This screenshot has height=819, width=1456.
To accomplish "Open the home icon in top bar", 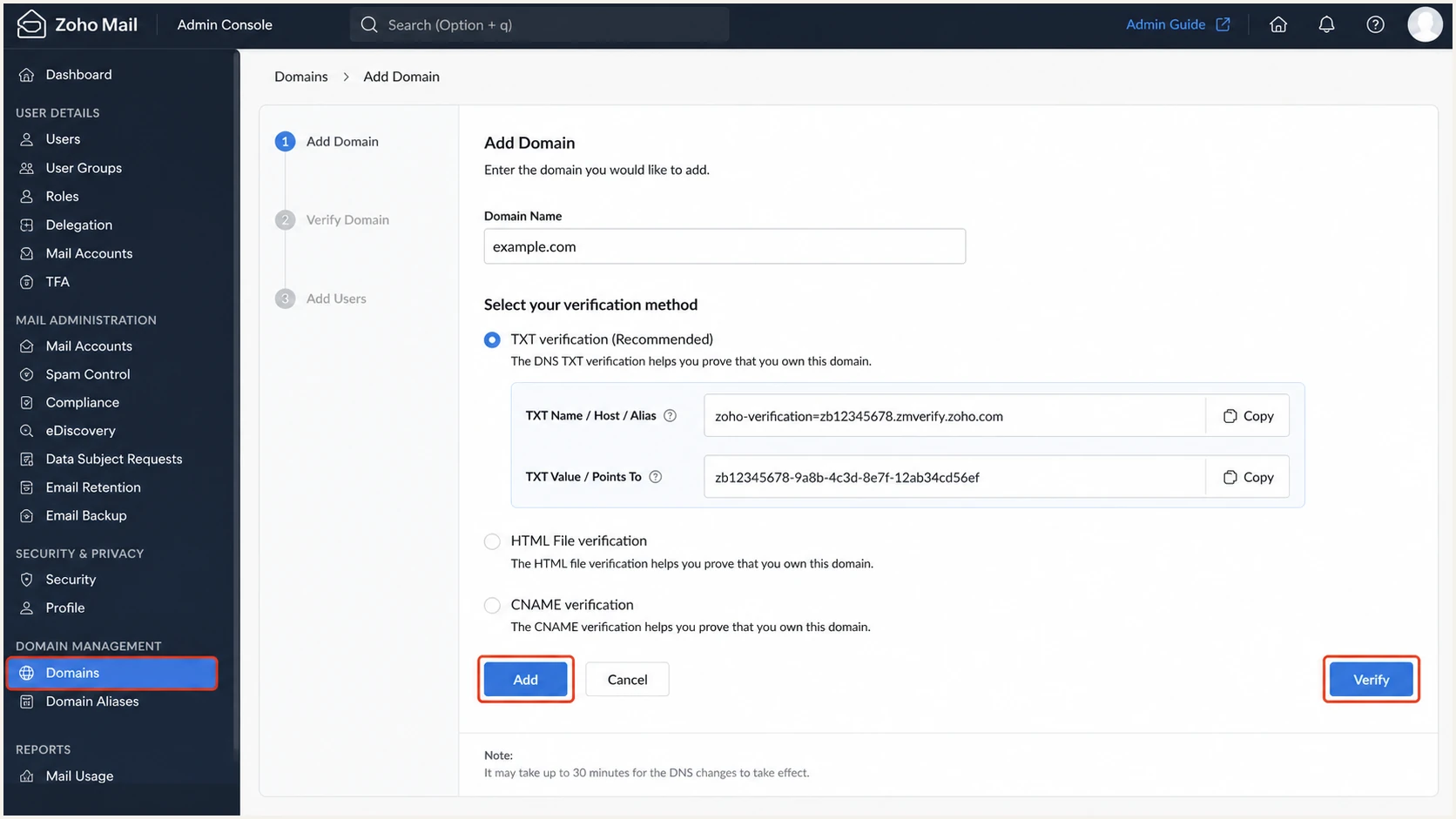I will tap(1278, 24).
